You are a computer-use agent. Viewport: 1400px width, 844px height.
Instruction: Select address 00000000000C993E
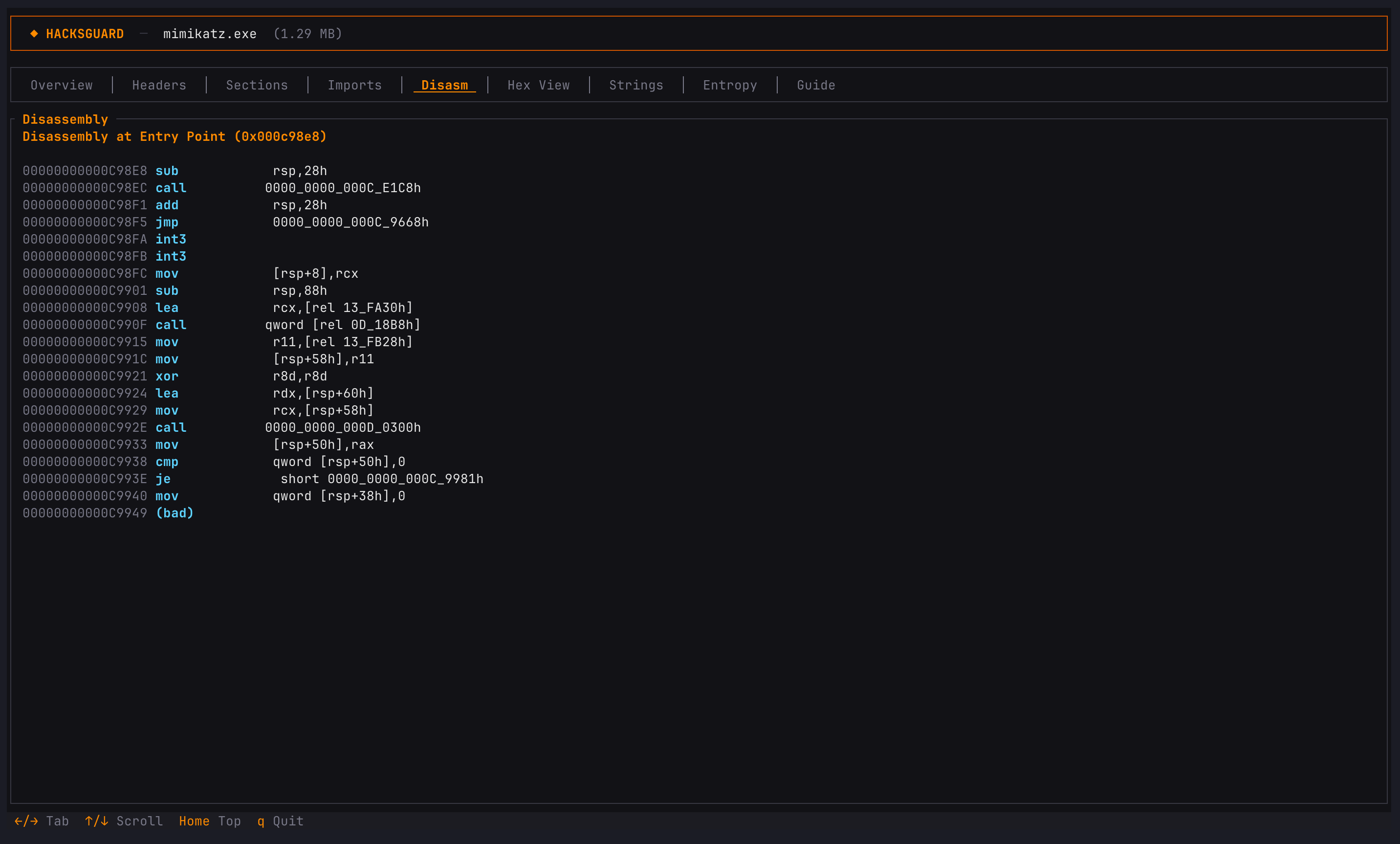point(85,479)
